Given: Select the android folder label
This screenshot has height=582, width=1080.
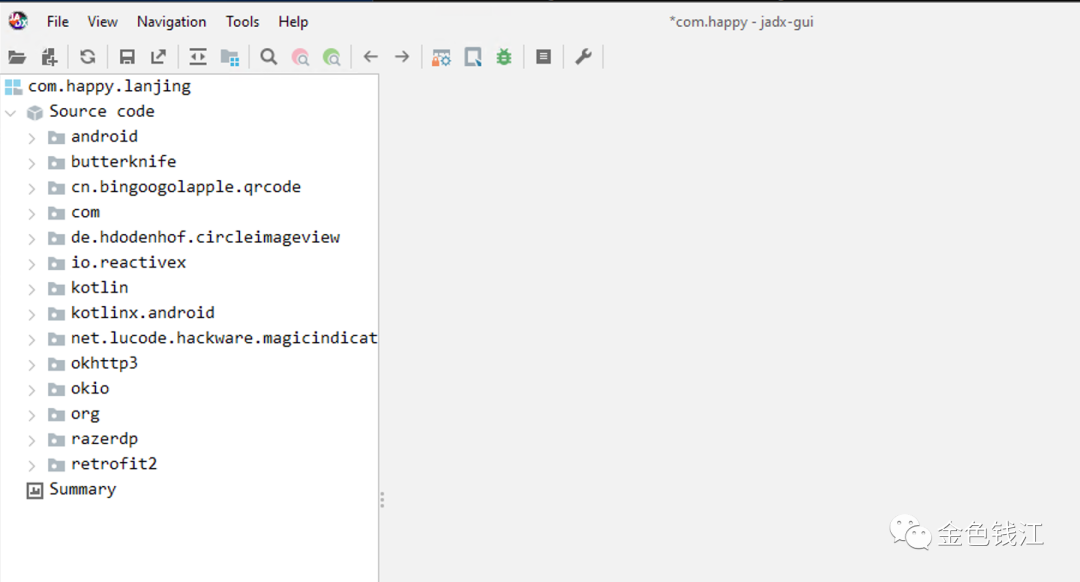Looking at the screenshot, I should pos(104,136).
